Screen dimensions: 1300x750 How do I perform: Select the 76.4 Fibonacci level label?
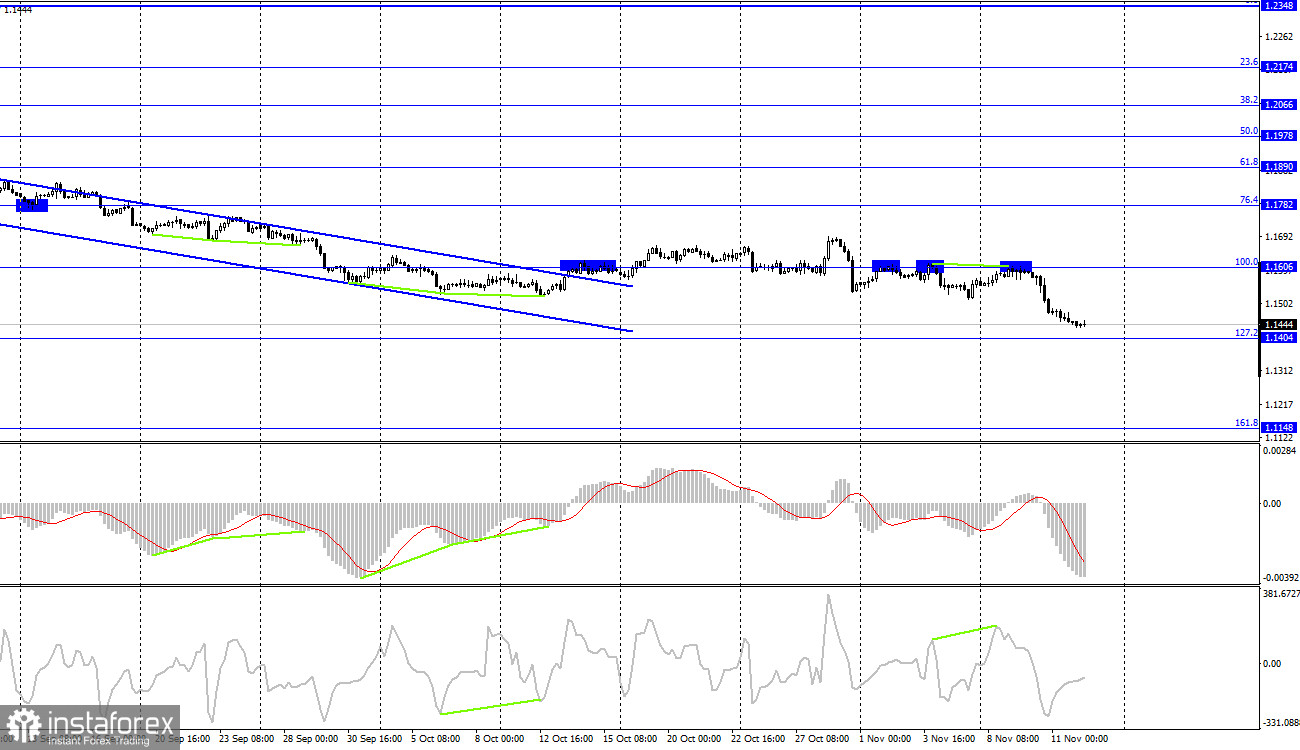(1248, 200)
